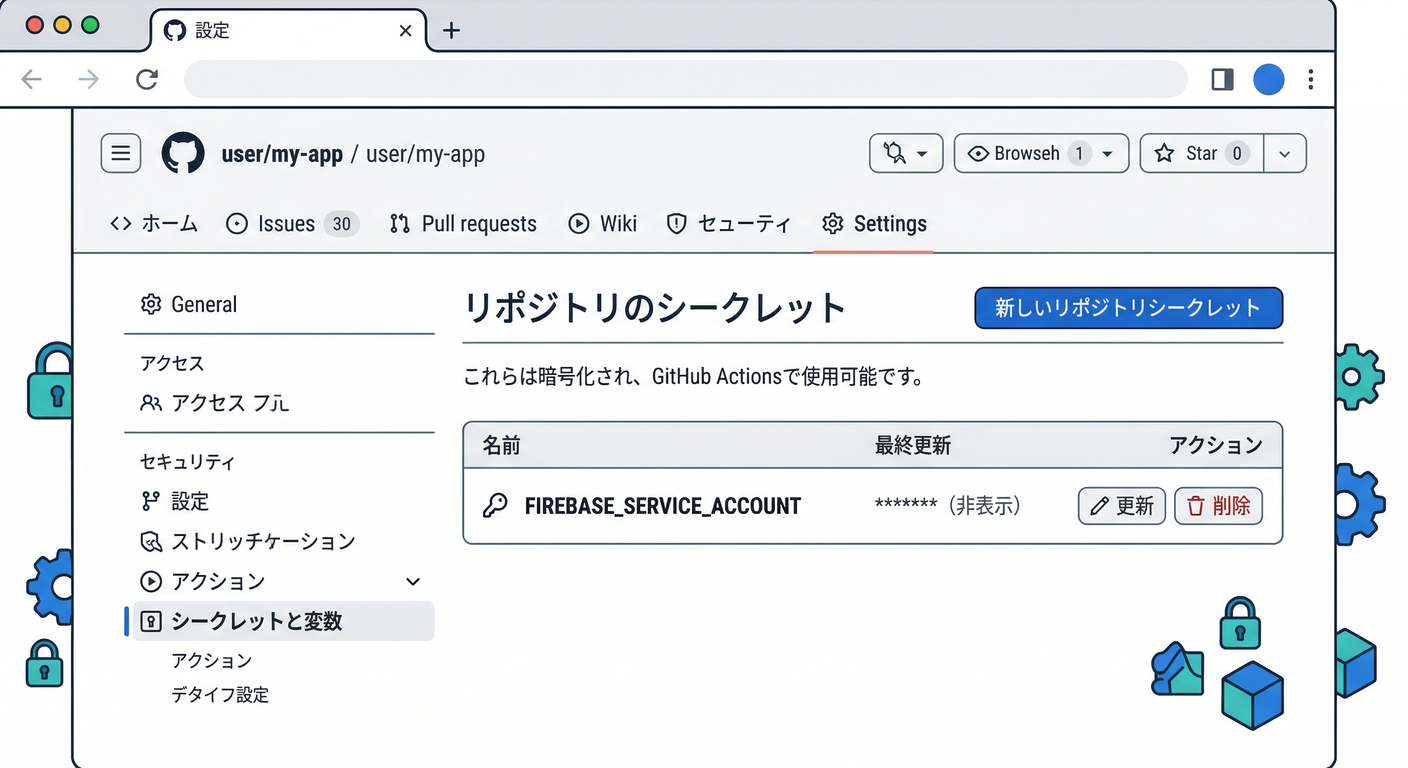Screen dimensions: 1408x768
Task: Click the browser address bar
Action: click(685, 79)
